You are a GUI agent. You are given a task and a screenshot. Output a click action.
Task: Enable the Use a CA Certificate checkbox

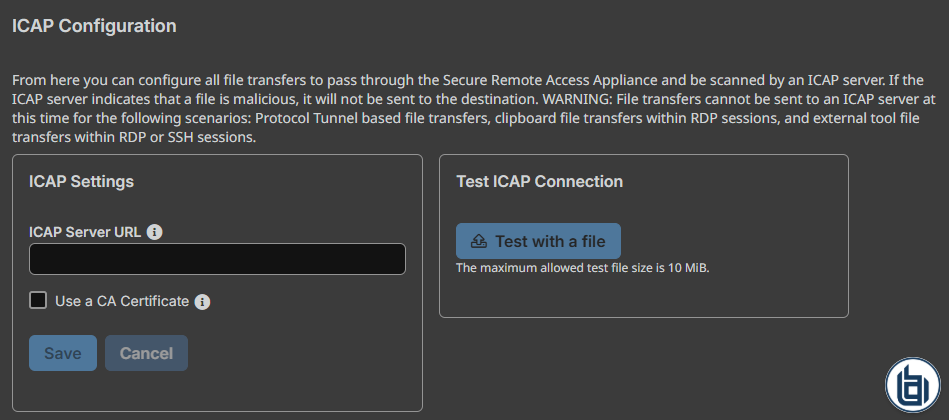(38, 300)
